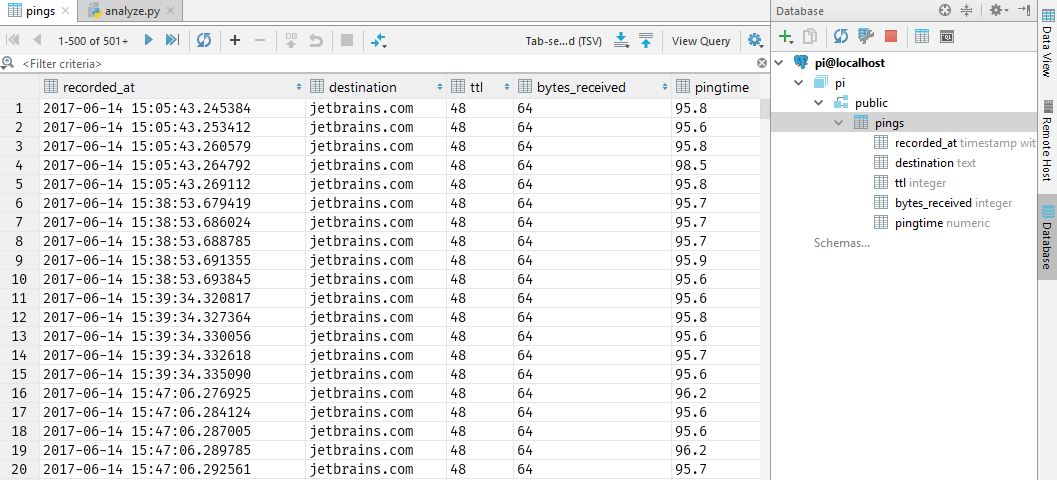The height and width of the screenshot is (480, 1057).
Task: Open the Remote Host side tab
Action: tap(1047, 141)
